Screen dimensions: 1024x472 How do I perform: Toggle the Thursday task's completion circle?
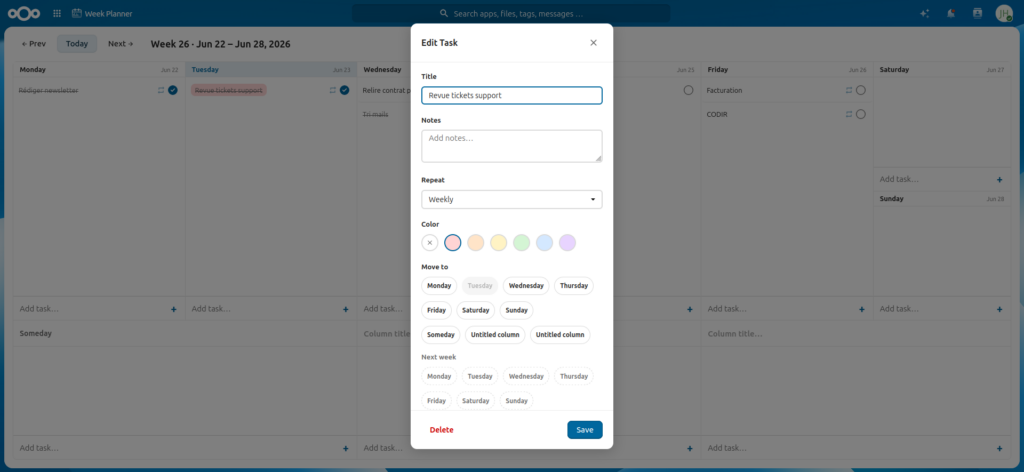[688, 90]
